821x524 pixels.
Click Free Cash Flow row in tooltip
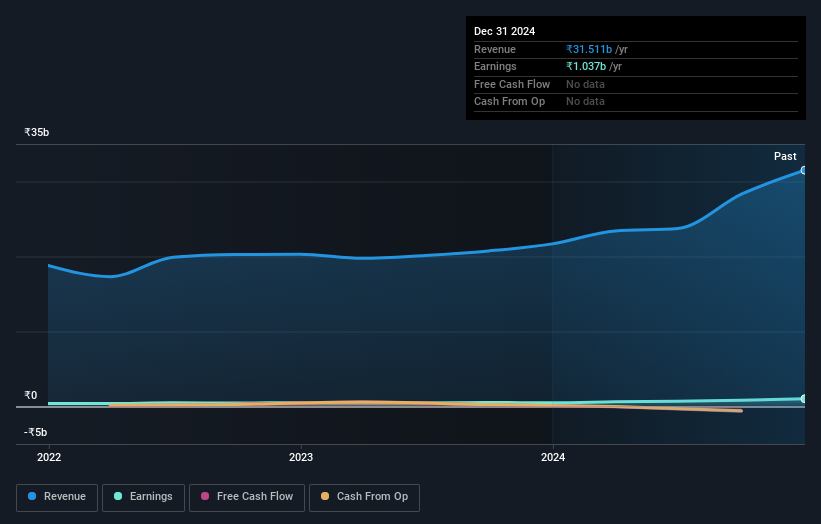[x=636, y=84]
